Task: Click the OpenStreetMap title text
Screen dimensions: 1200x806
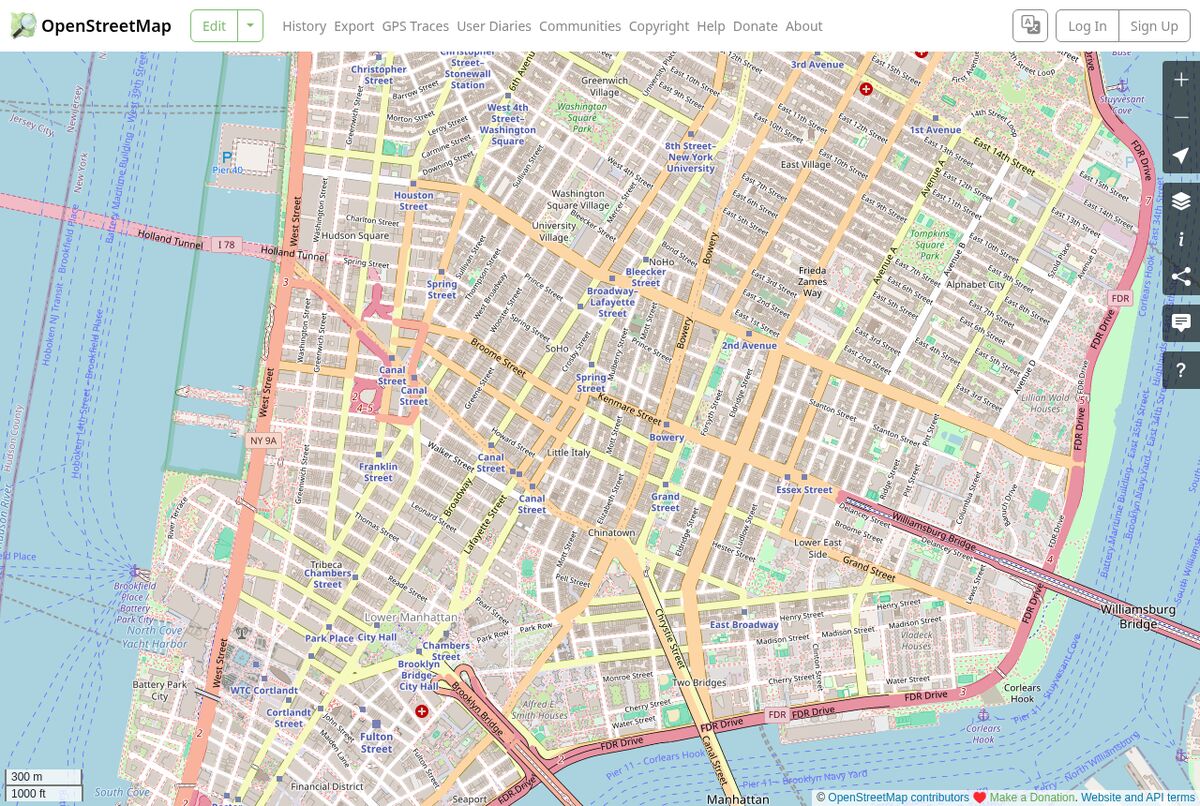Action: (106, 26)
